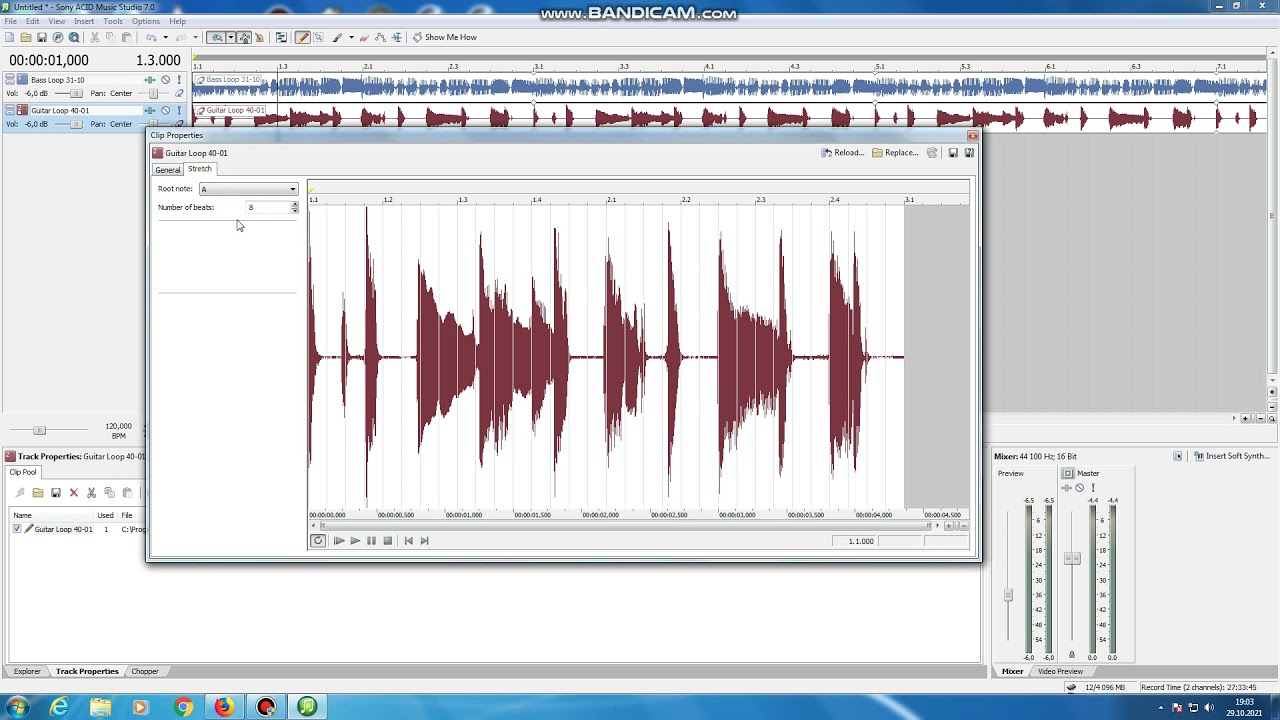The image size is (1280, 720).
Task: Mute the Bass Loop 31-10 track
Action: [x=165, y=80]
